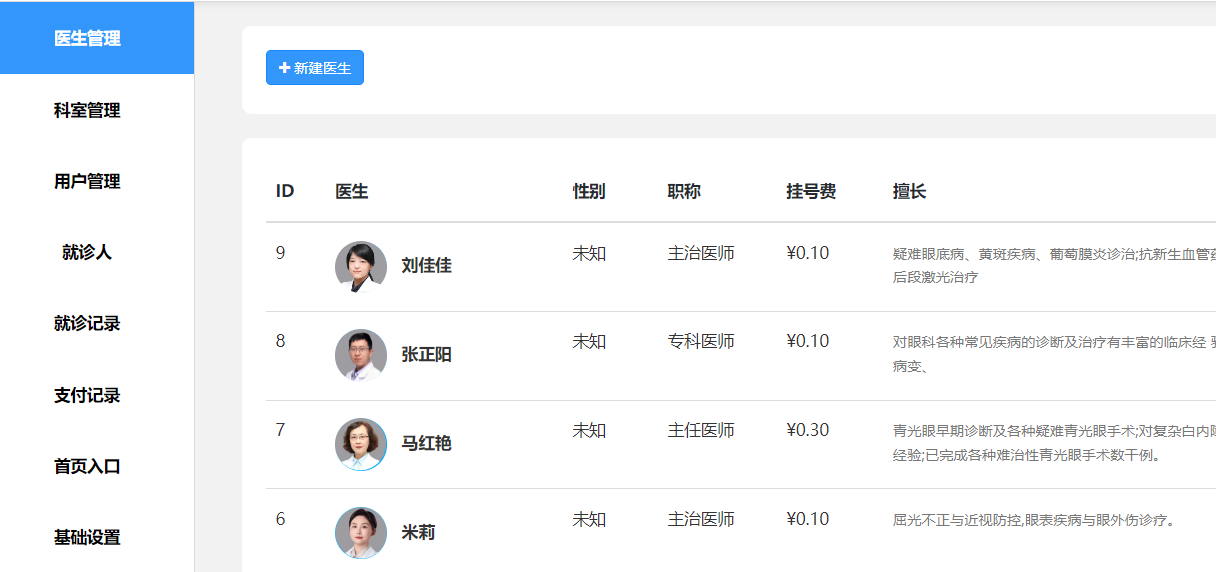Click the plus icon on 新建医生

point(284,68)
